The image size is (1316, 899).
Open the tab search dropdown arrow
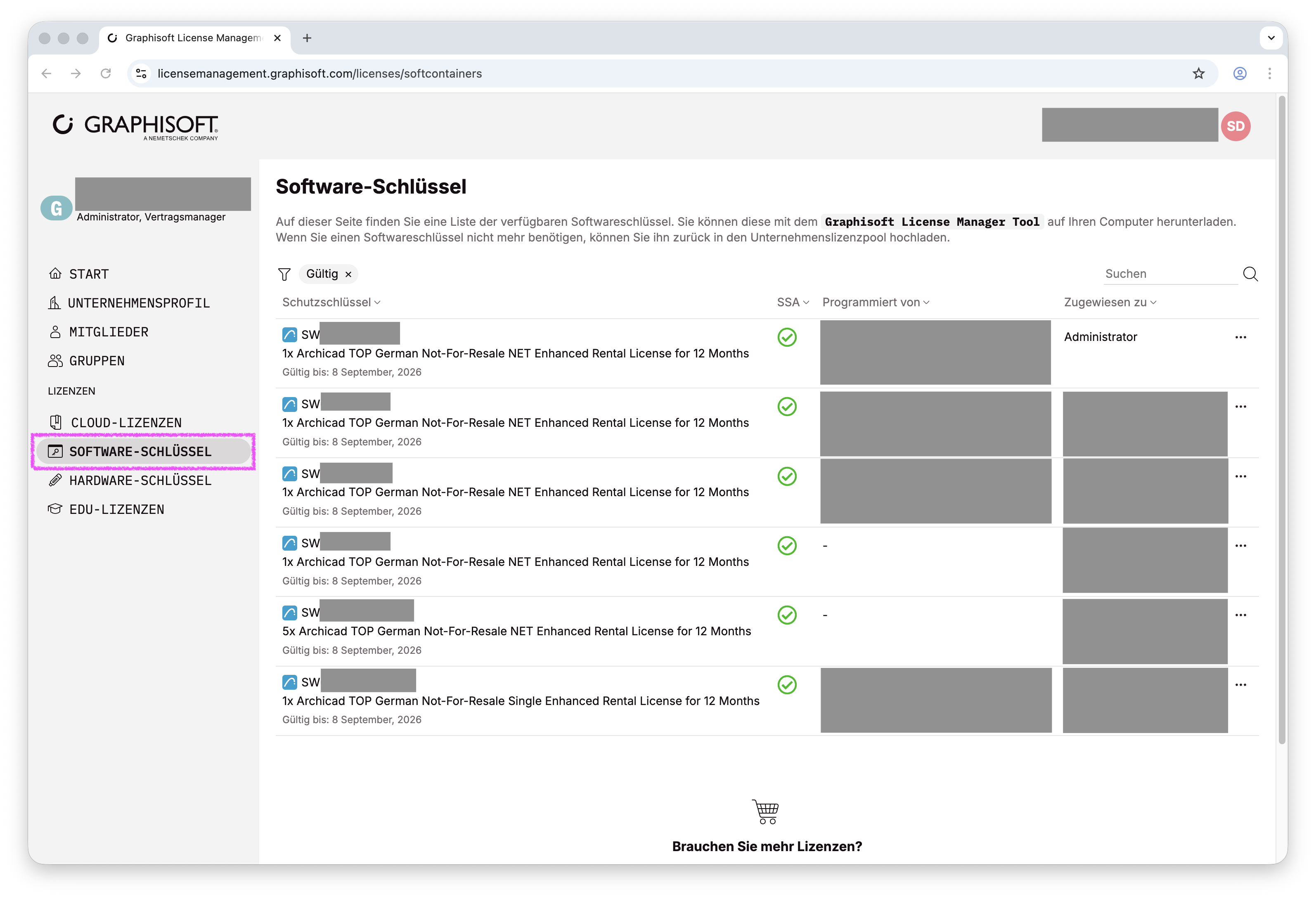tap(1271, 38)
